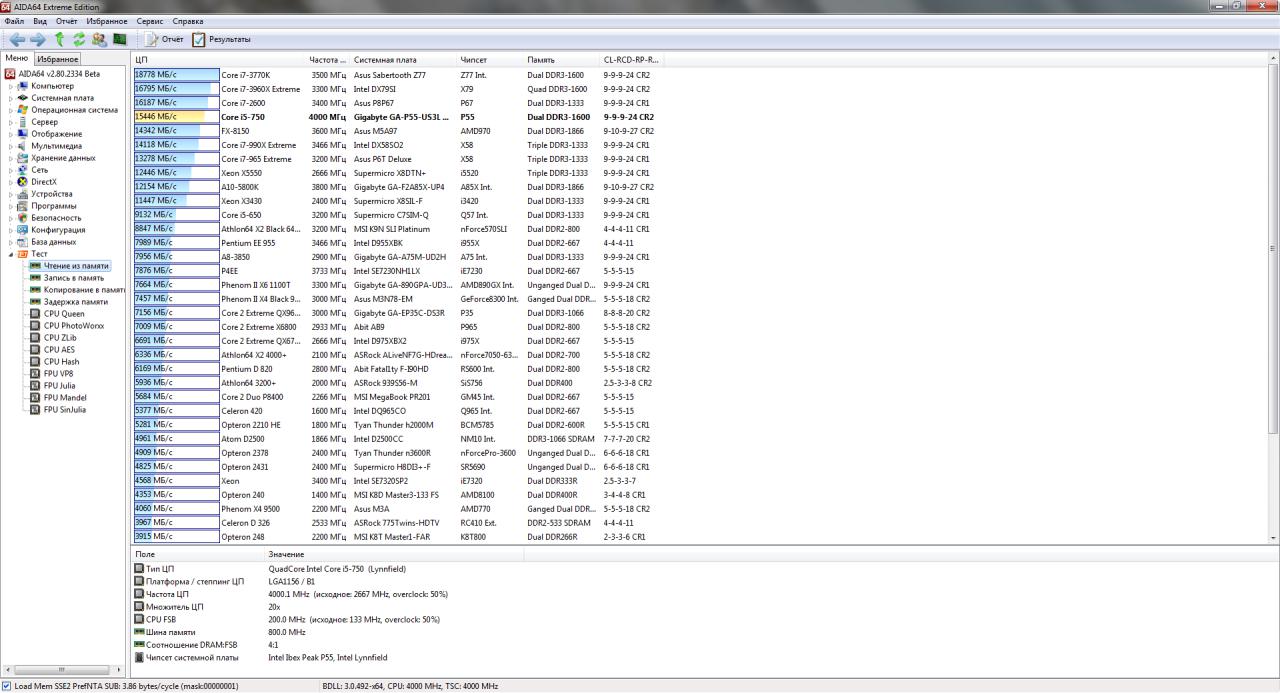Image resolution: width=1280 pixels, height=693 pixels.
Task: Click the green circuit board toolbar icon
Action: click(120, 39)
